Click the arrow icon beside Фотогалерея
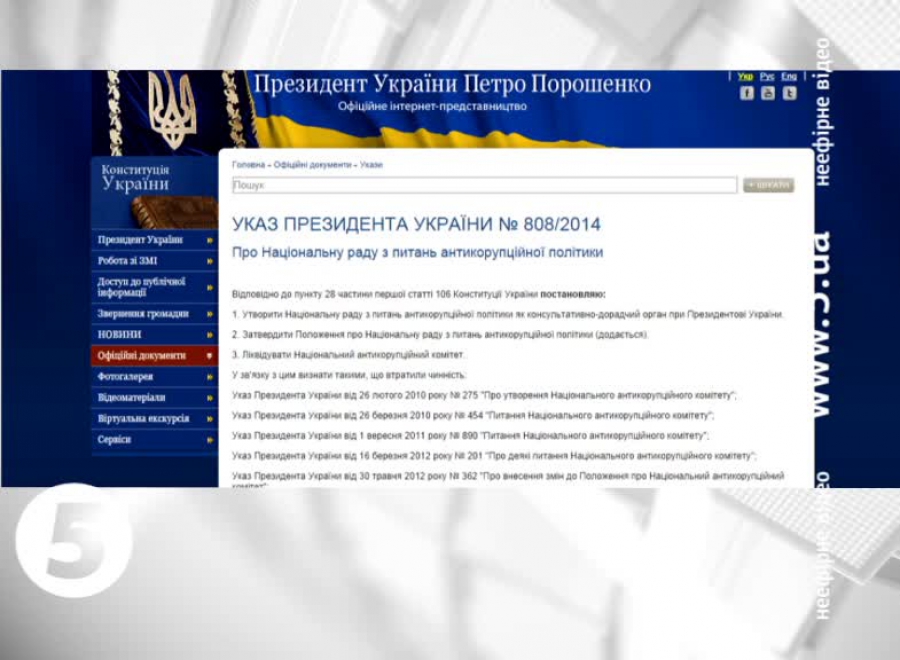The width and height of the screenshot is (900, 660). [x=210, y=377]
